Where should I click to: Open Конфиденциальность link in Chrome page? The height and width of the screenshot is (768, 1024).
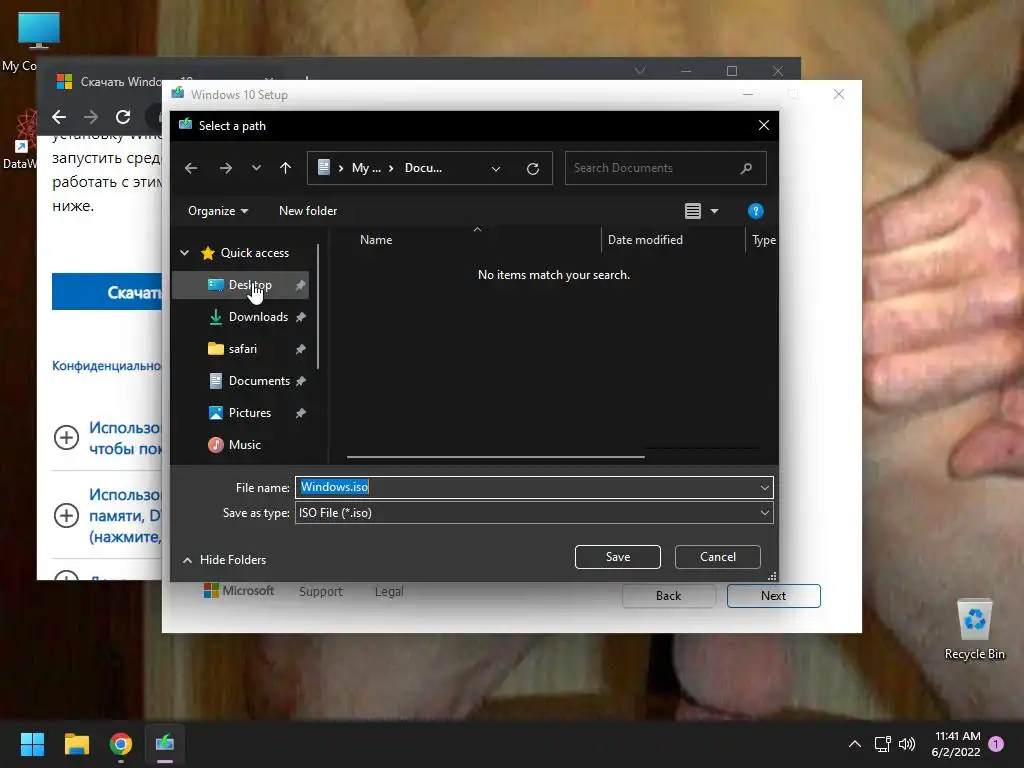point(106,366)
